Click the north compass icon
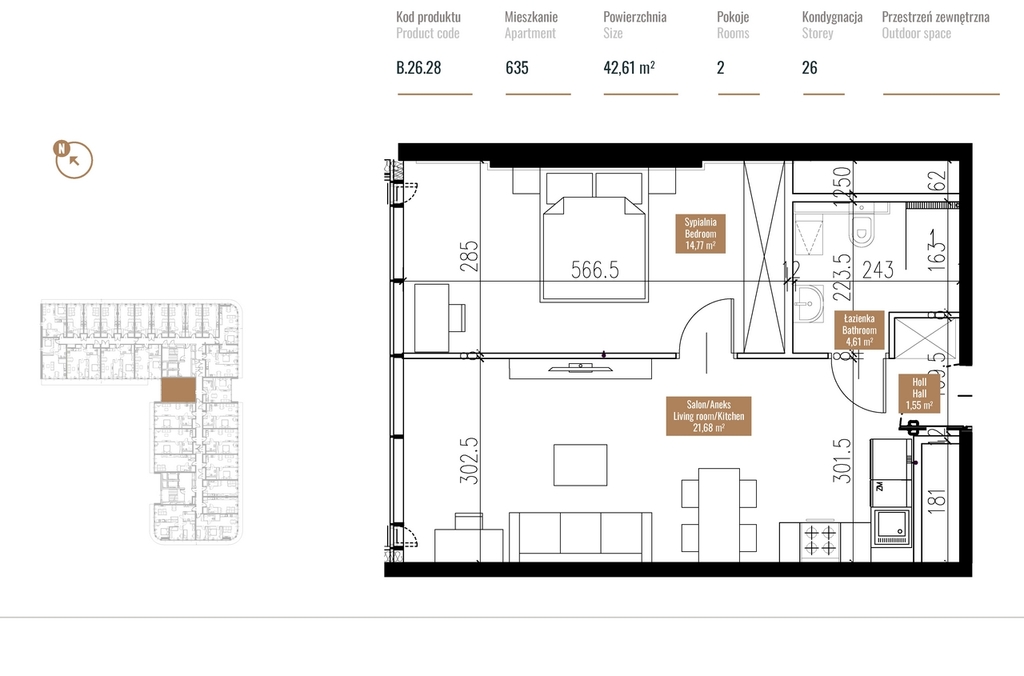1024x676 pixels. 73,159
